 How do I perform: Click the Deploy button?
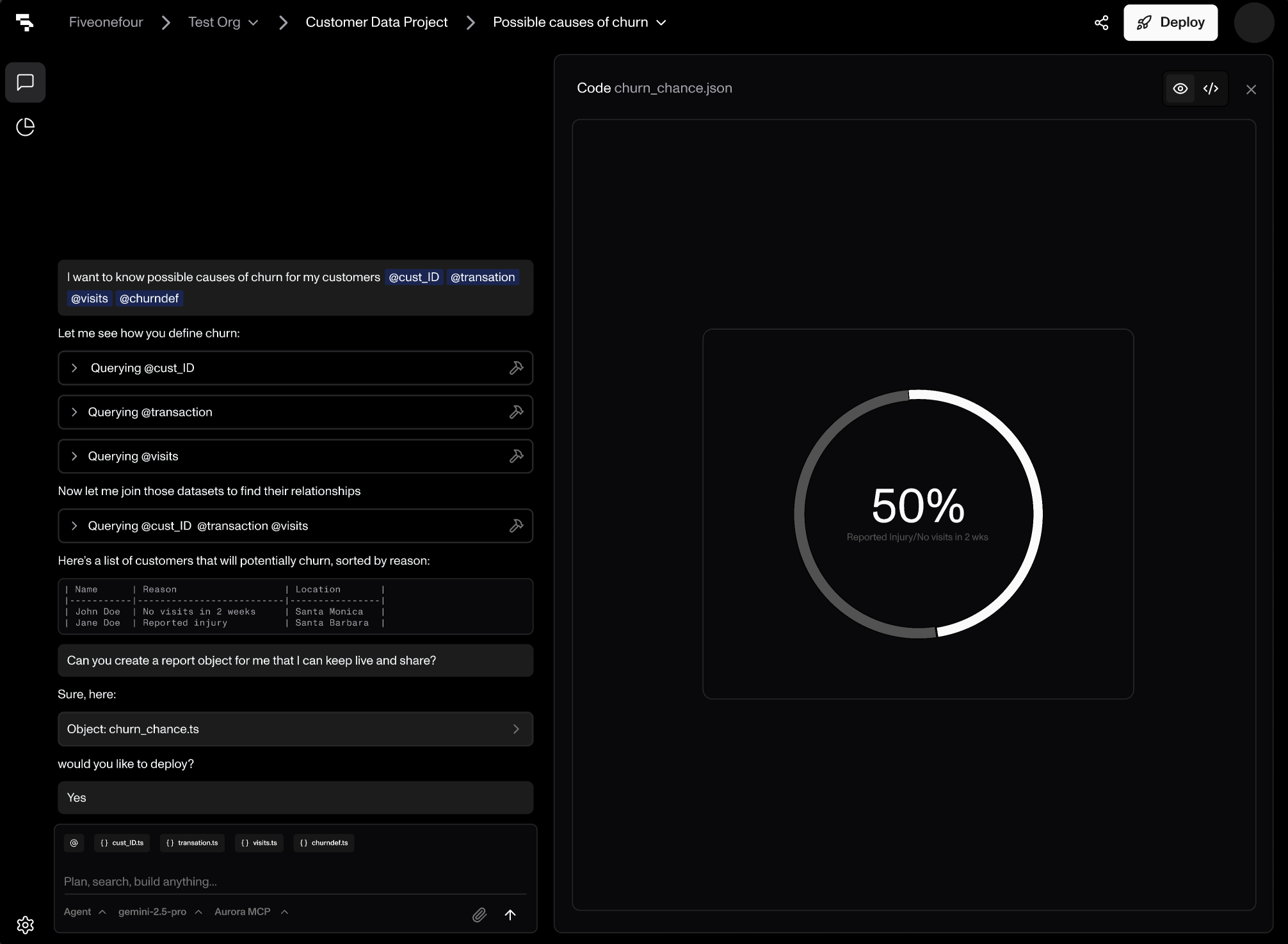1171,22
